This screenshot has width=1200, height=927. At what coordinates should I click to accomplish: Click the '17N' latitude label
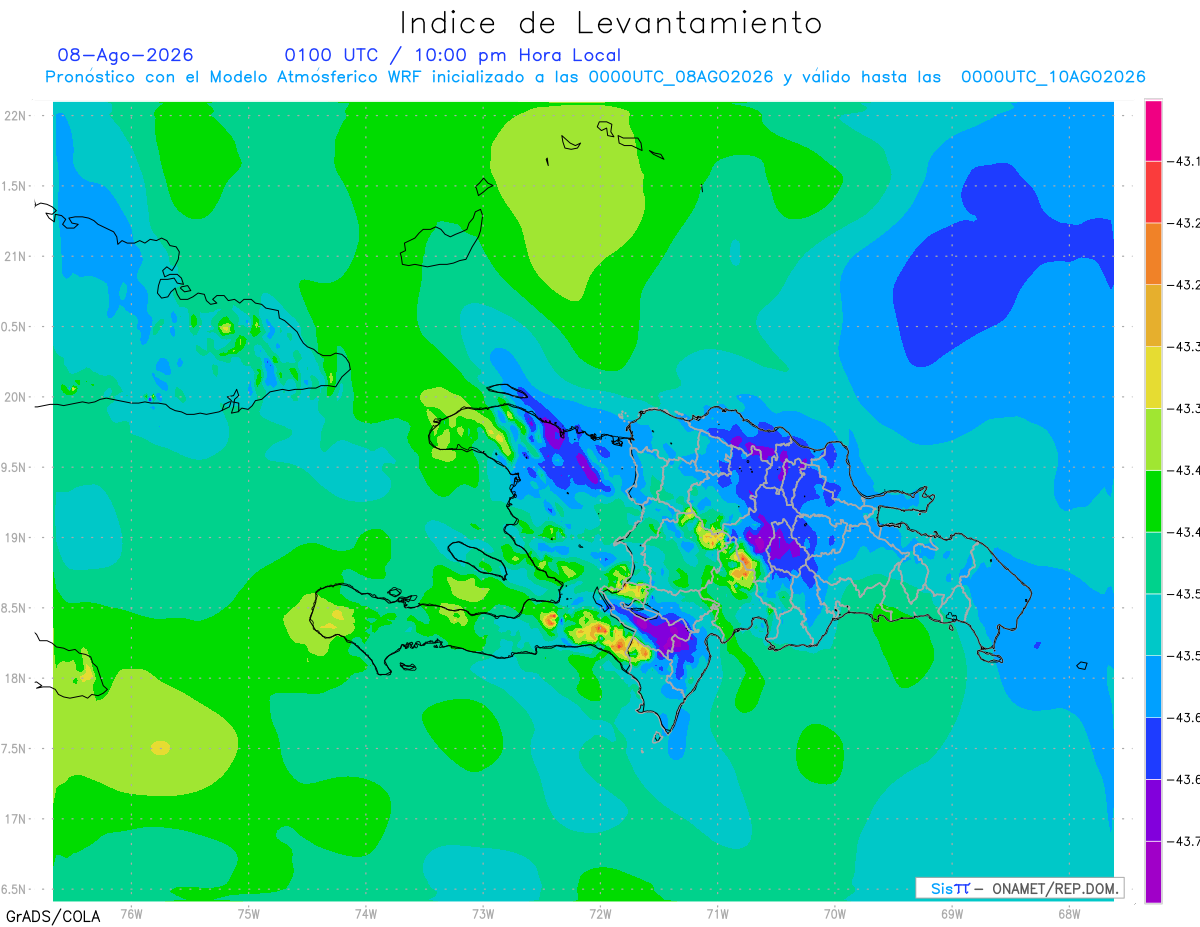pyautogui.click(x=16, y=819)
